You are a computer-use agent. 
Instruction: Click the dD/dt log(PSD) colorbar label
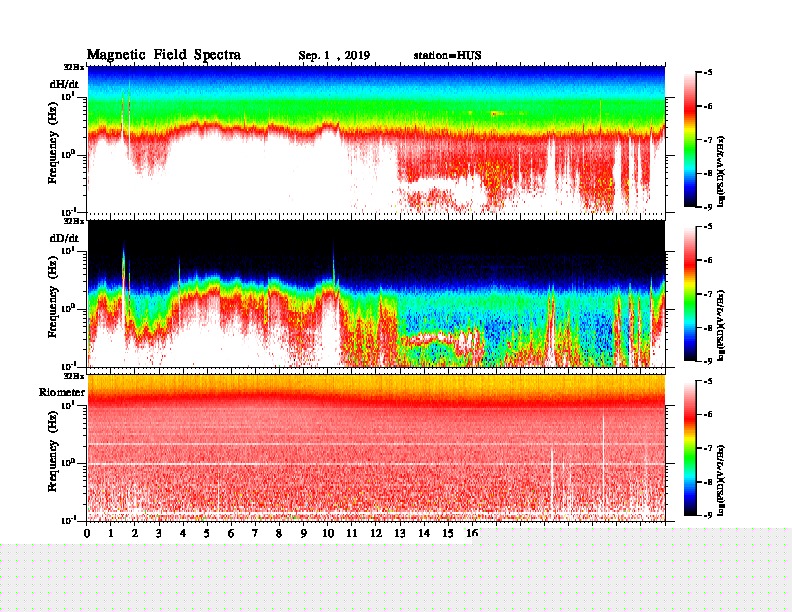click(x=721, y=326)
